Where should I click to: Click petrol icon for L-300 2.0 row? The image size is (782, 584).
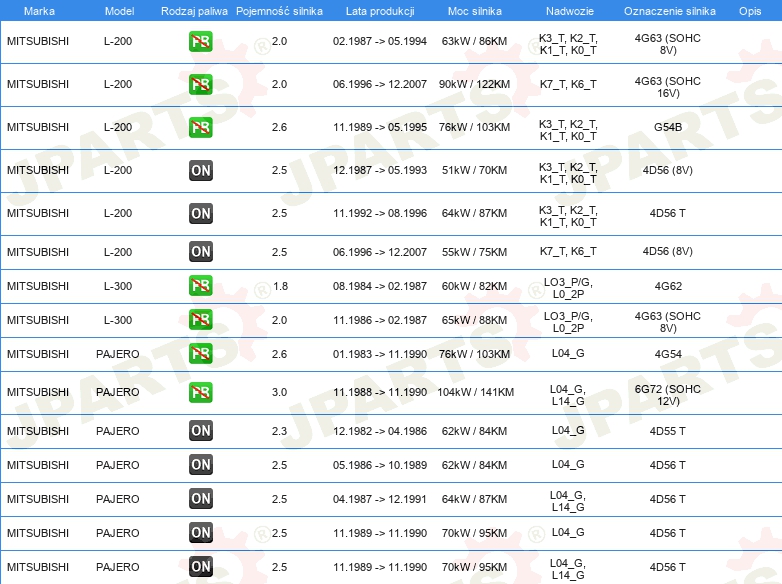point(200,320)
